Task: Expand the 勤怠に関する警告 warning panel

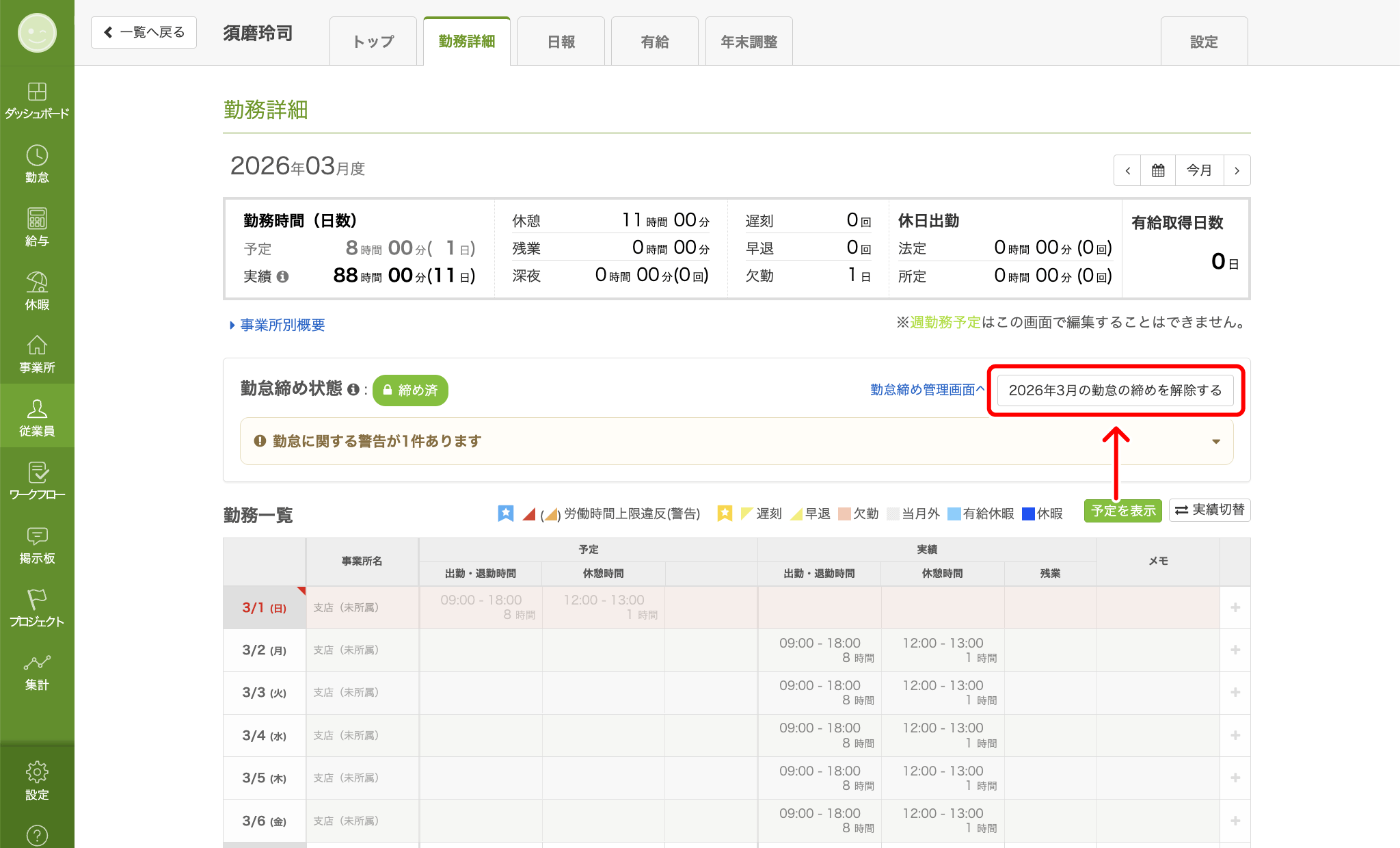Action: tap(737, 441)
